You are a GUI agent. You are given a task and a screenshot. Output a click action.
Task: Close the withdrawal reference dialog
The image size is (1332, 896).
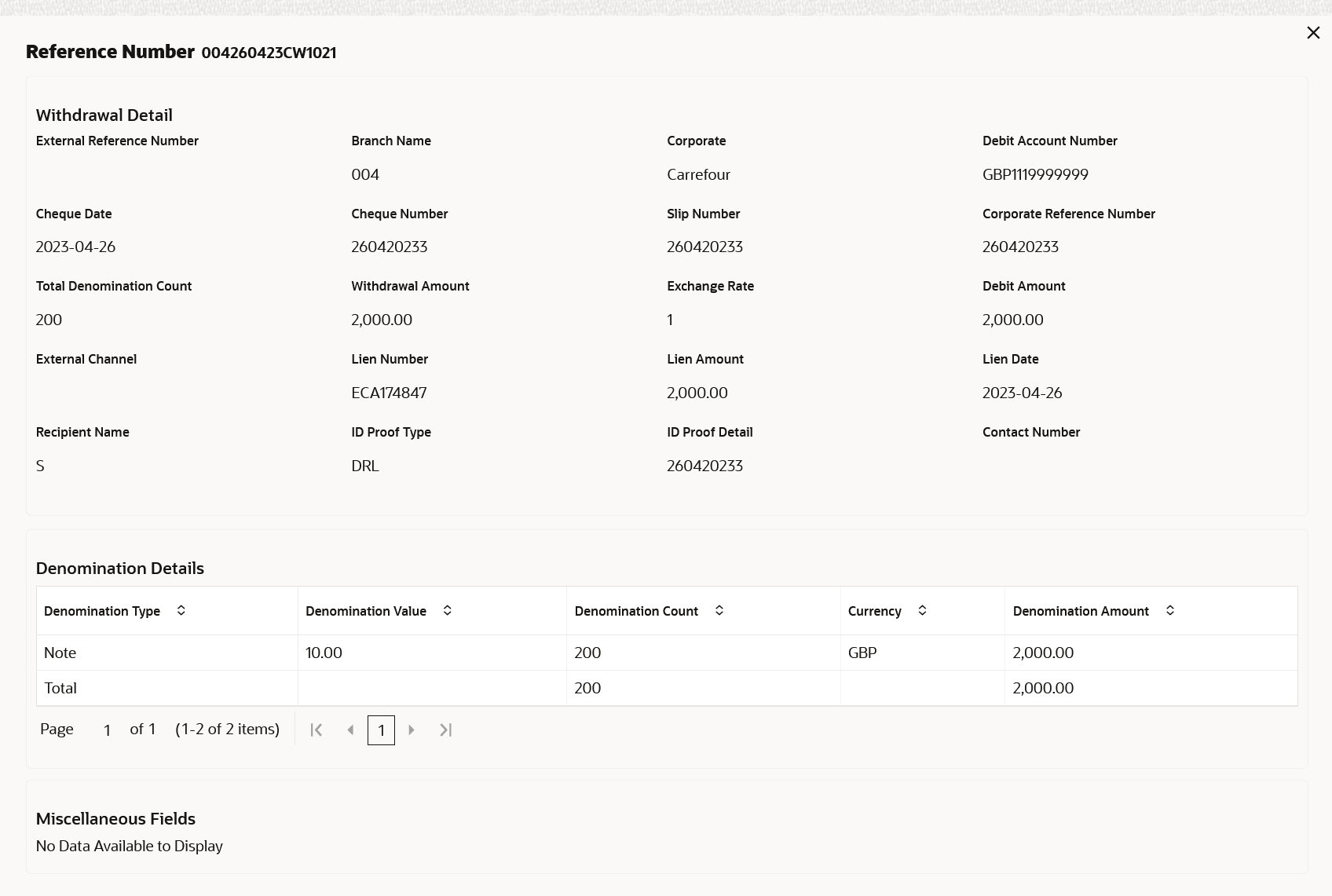(1313, 33)
